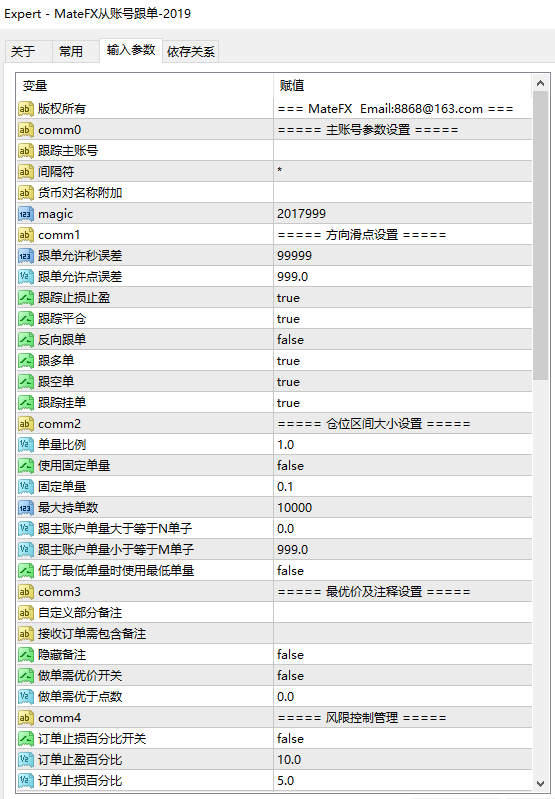Select the value 99999 for 跟单允许秒误差
The height and width of the screenshot is (799, 555).
(x=294, y=256)
